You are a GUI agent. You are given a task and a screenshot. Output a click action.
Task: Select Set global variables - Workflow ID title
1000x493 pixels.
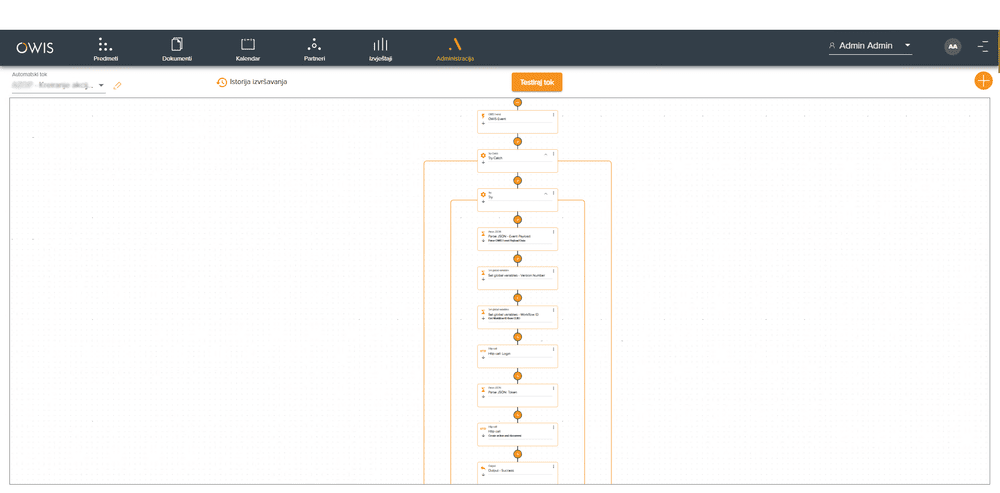coord(514,314)
